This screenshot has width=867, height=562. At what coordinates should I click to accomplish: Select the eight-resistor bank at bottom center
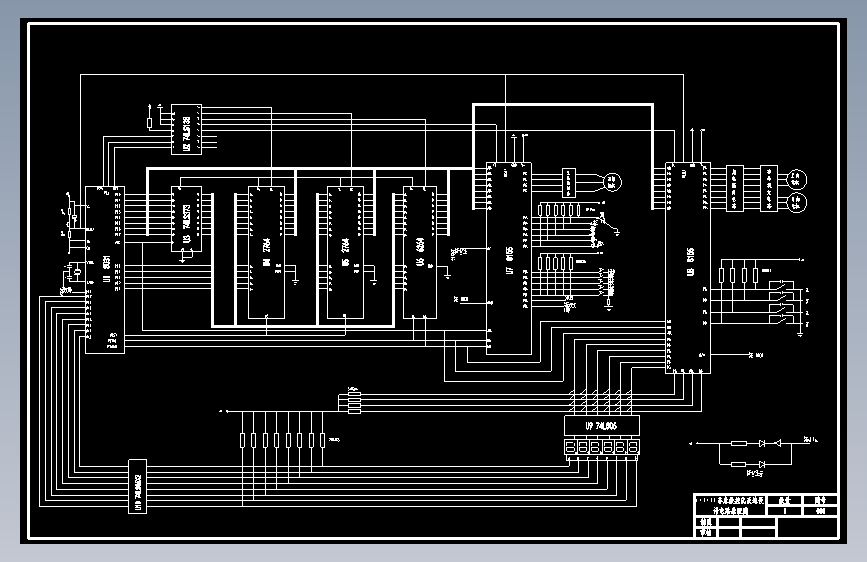point(282,440)
